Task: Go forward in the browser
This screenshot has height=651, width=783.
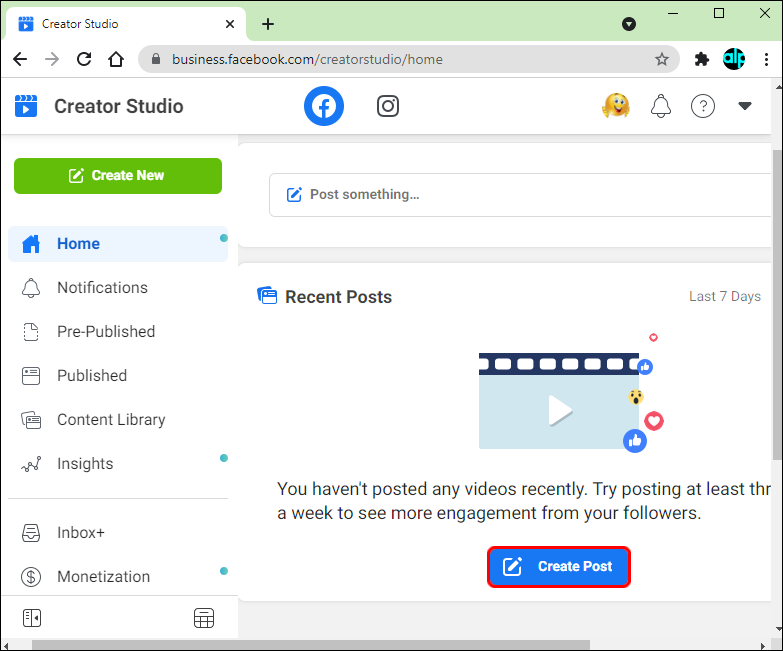Action: tap(52, 59)
